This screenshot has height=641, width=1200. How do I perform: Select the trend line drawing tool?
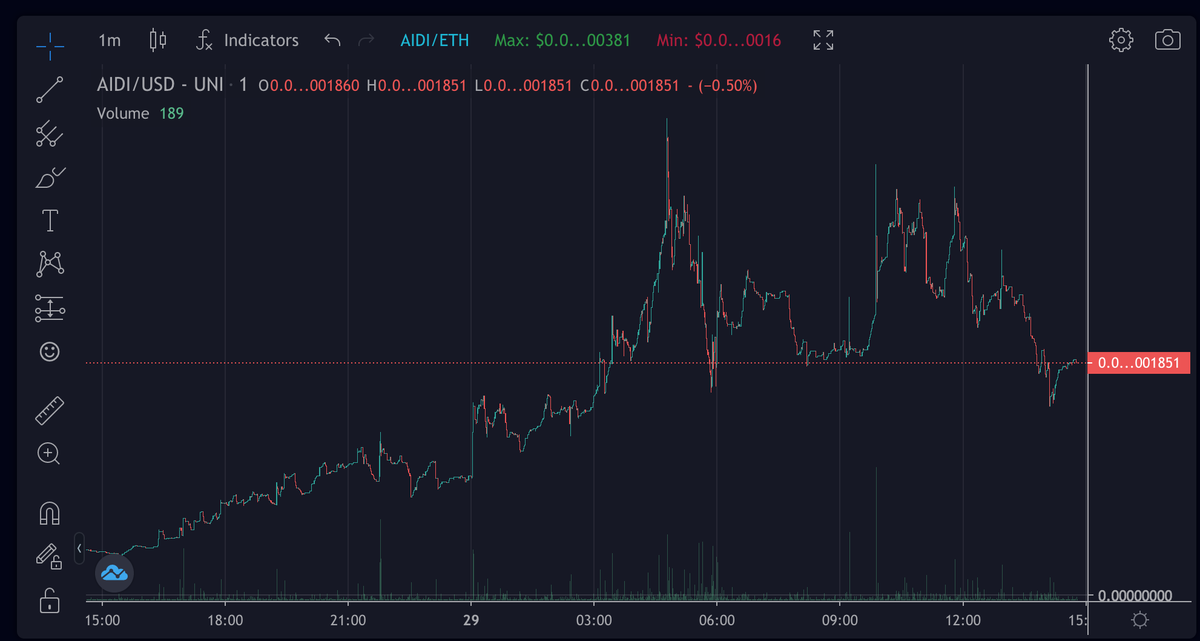click(x=49, y=89)
